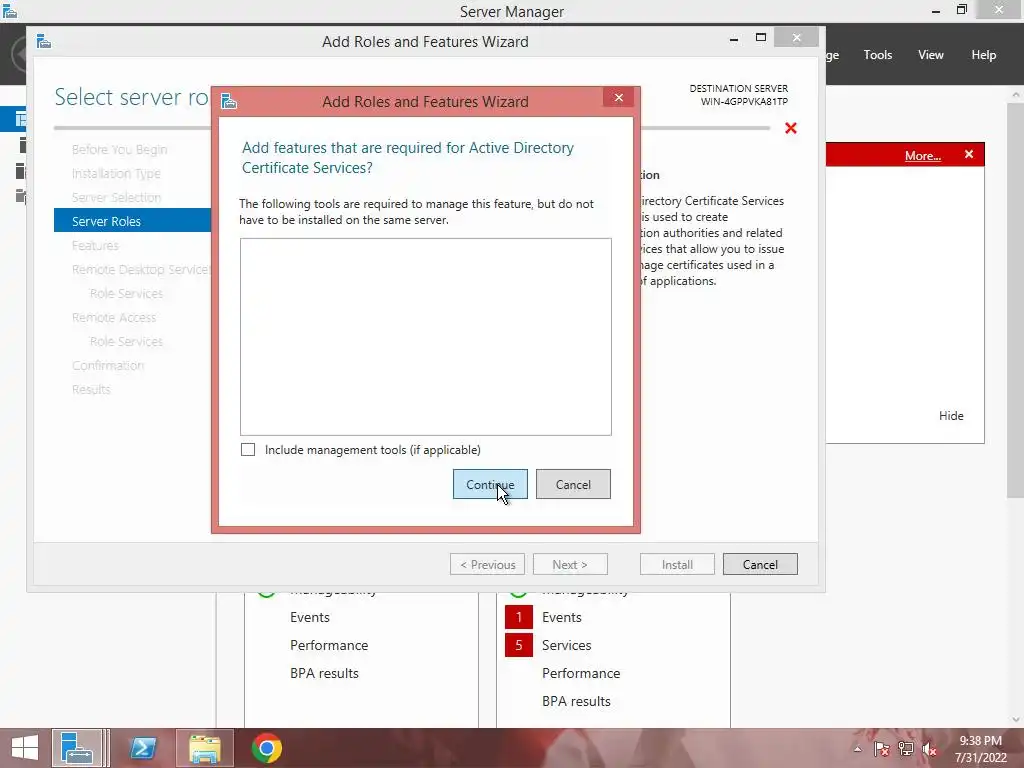Open BPA results in the right tile
This screenshot has width=1024, height=768.
click(576, 701)
